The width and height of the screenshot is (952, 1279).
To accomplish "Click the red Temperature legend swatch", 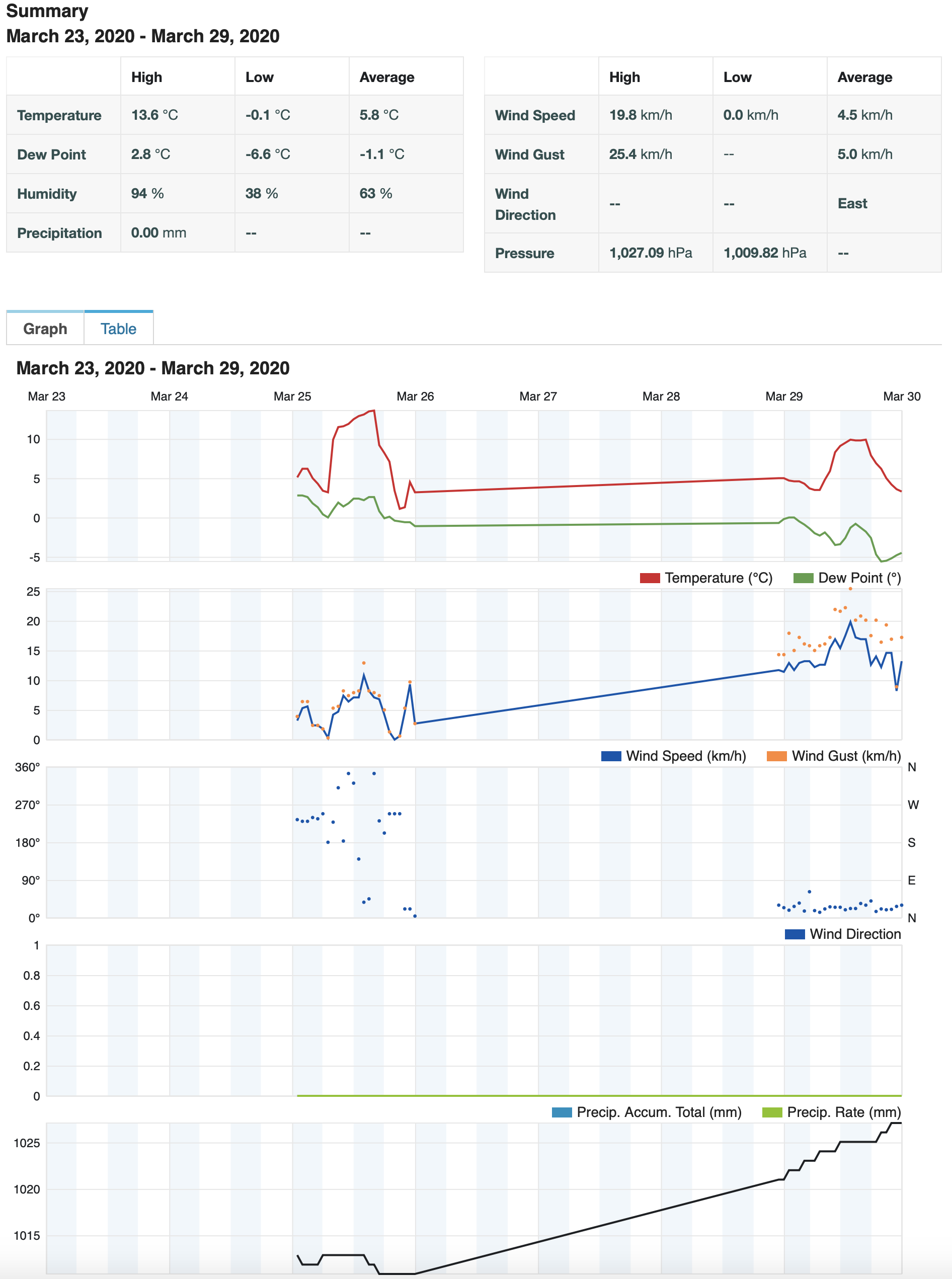I will click(650, 578).
